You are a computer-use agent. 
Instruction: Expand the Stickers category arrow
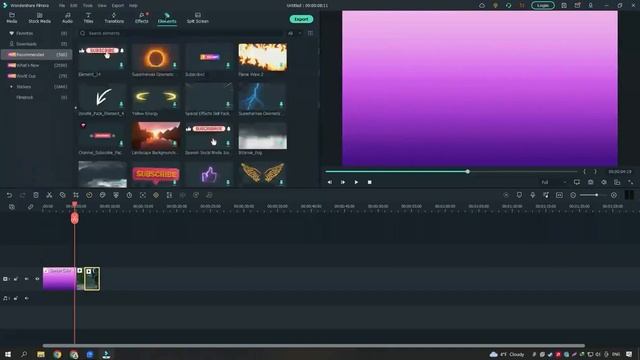tap(11, 87)
